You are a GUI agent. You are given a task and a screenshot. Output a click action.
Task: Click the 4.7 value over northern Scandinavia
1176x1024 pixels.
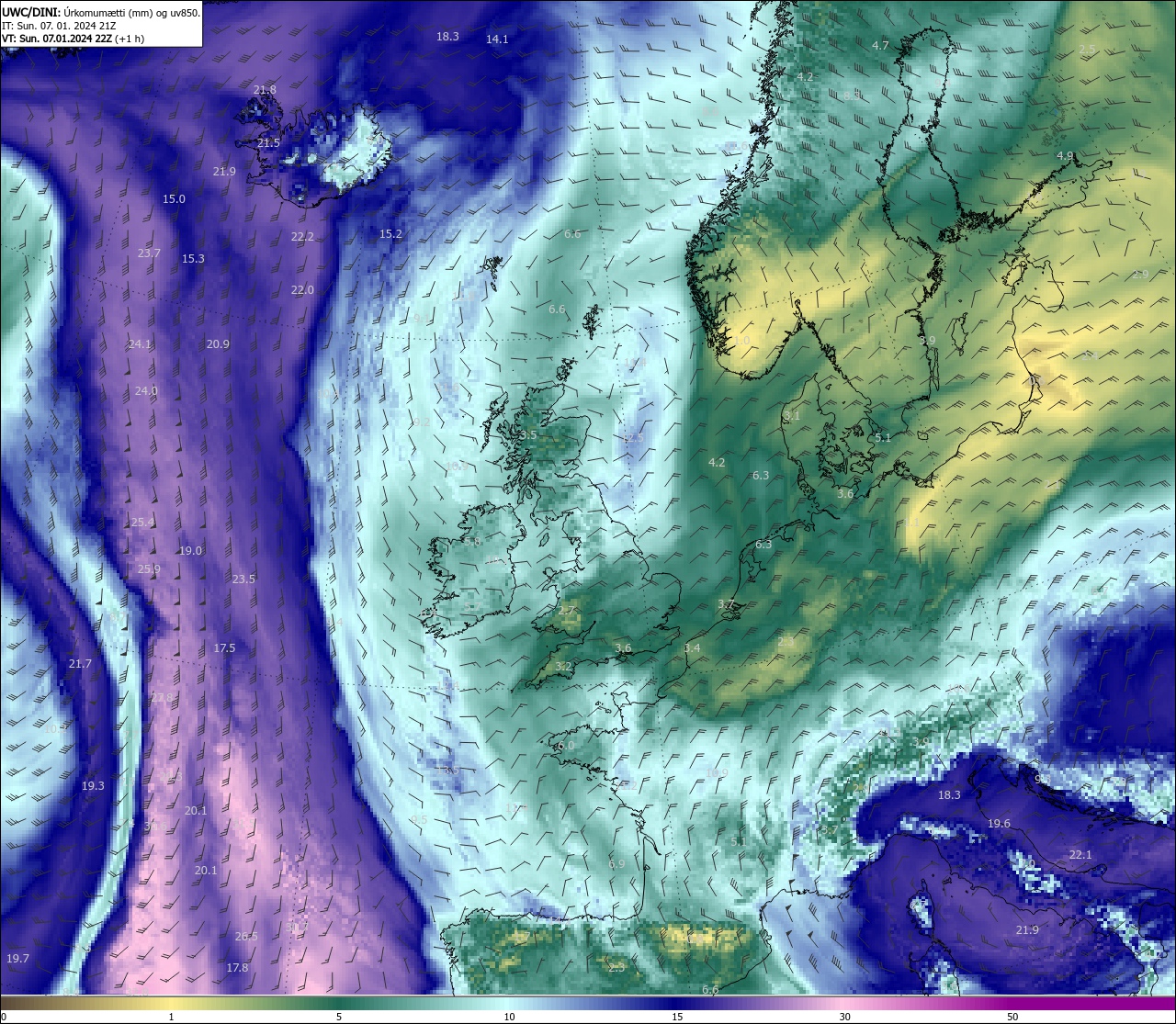tap(880, 46)
